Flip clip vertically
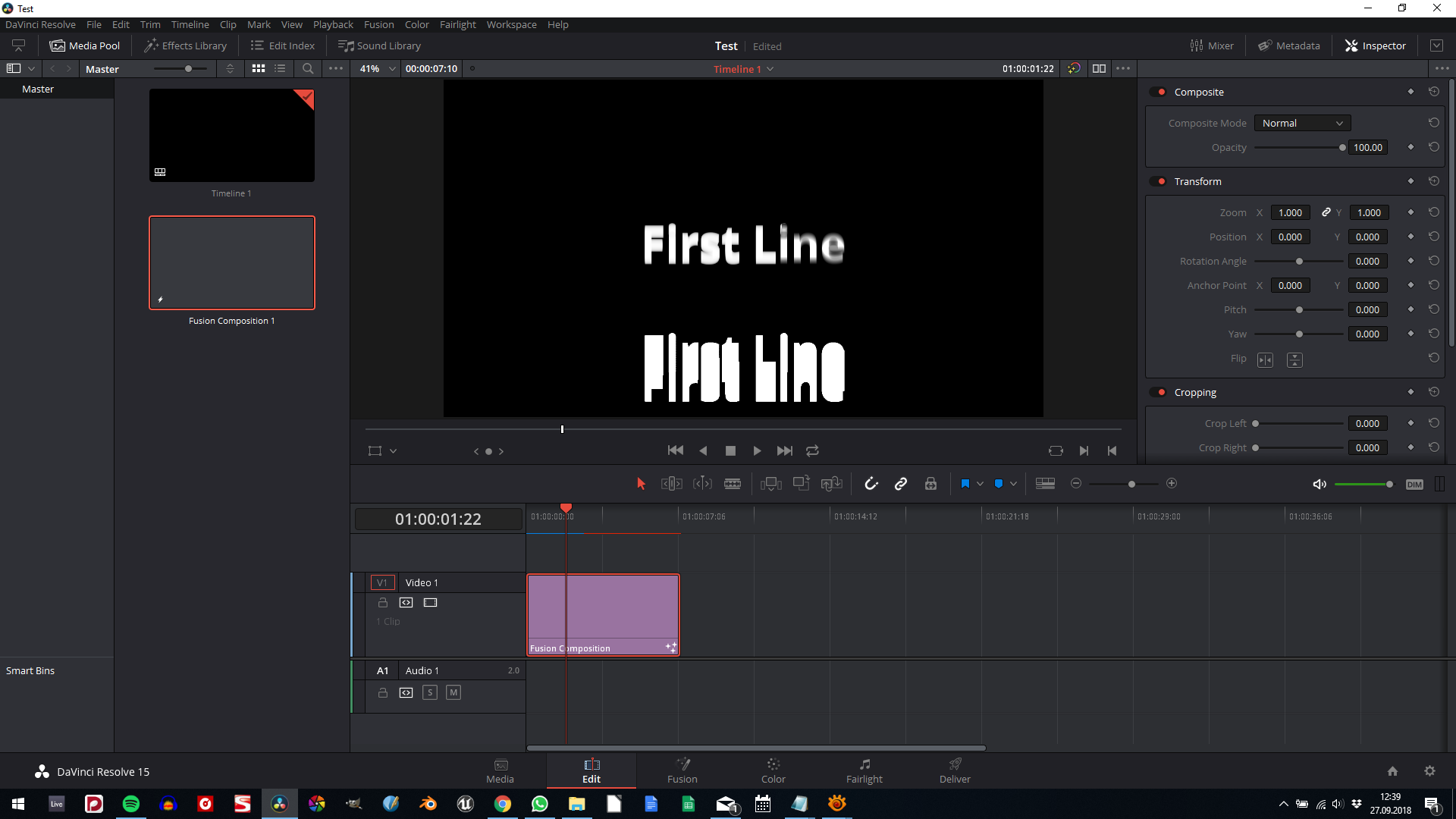Screen dimensions: 1456x819 point(1294,360)
